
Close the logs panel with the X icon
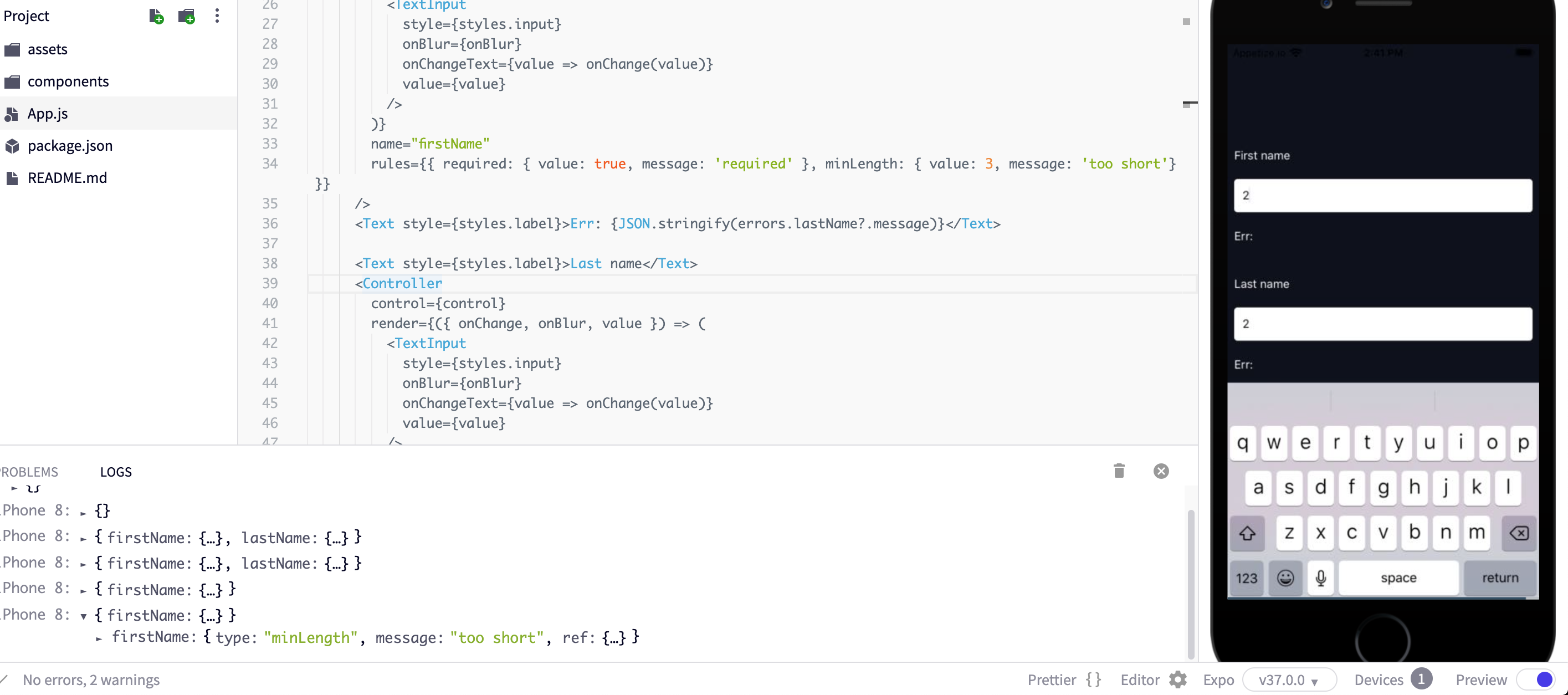pos(1161,471)
